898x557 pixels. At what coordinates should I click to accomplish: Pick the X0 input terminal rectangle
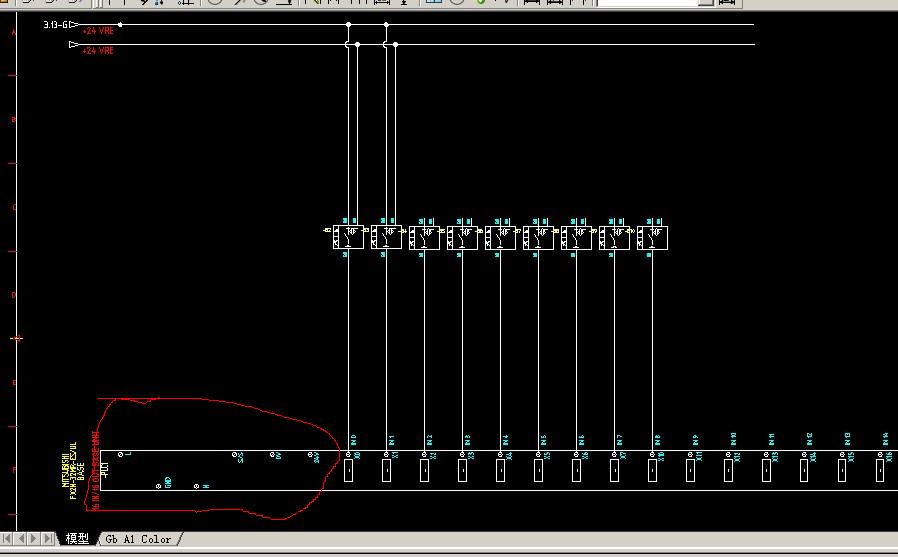click(349, 470)
